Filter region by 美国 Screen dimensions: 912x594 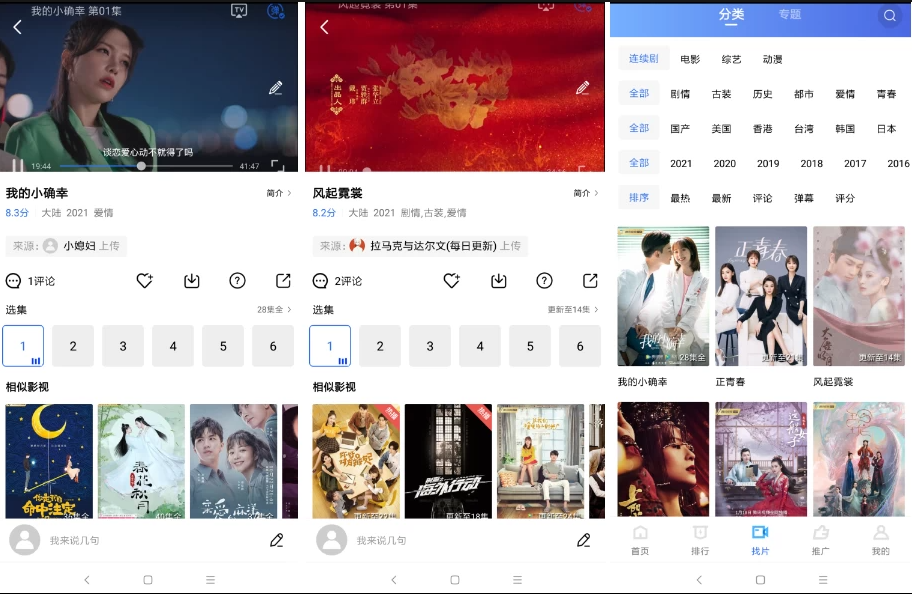721,129
